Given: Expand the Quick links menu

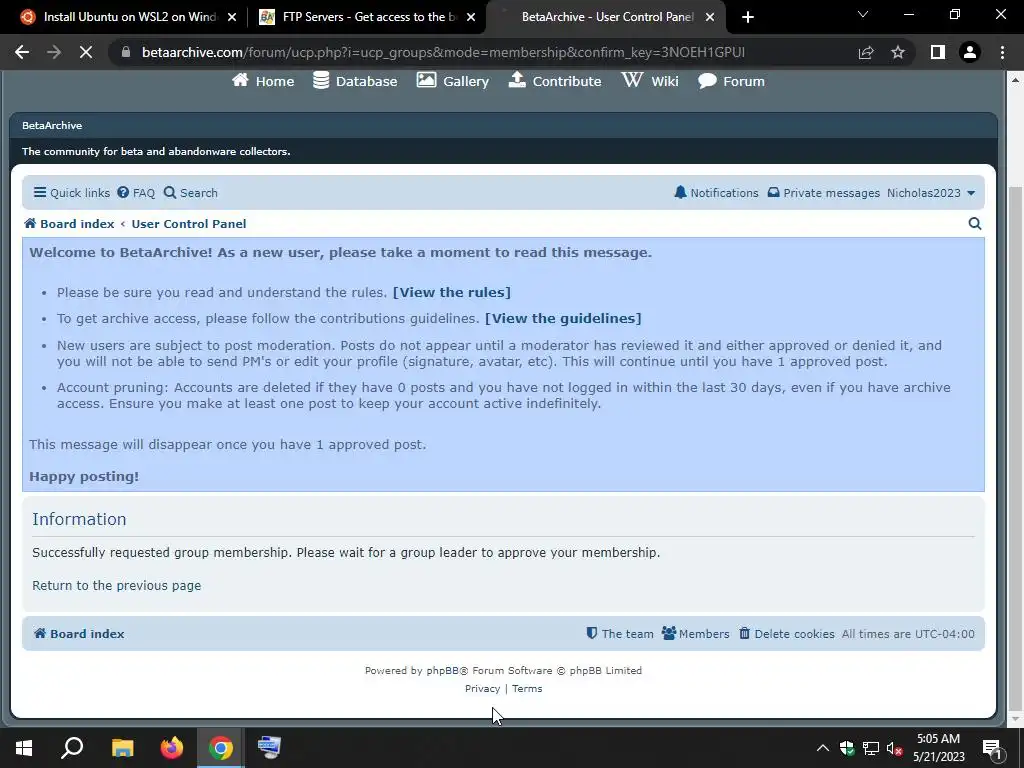Looking at the screenshot, I should 72,193.
